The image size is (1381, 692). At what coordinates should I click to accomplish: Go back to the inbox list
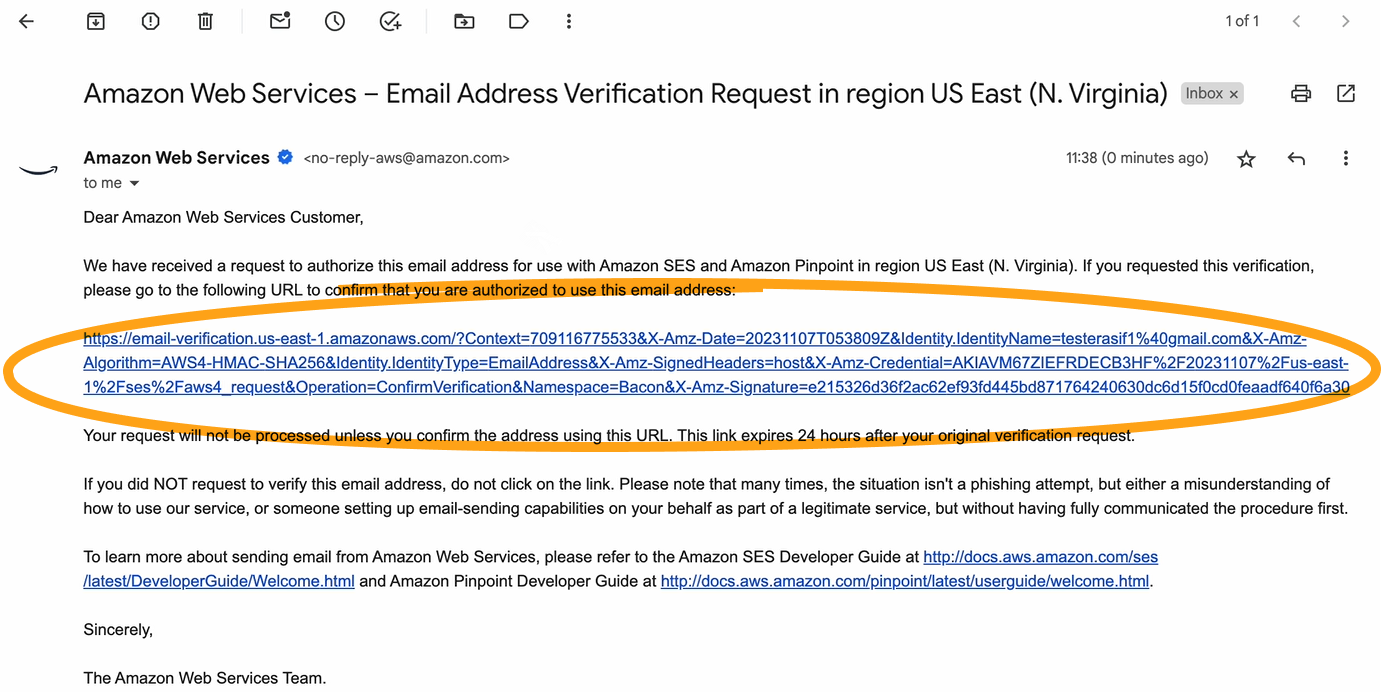tap(27, 21)
